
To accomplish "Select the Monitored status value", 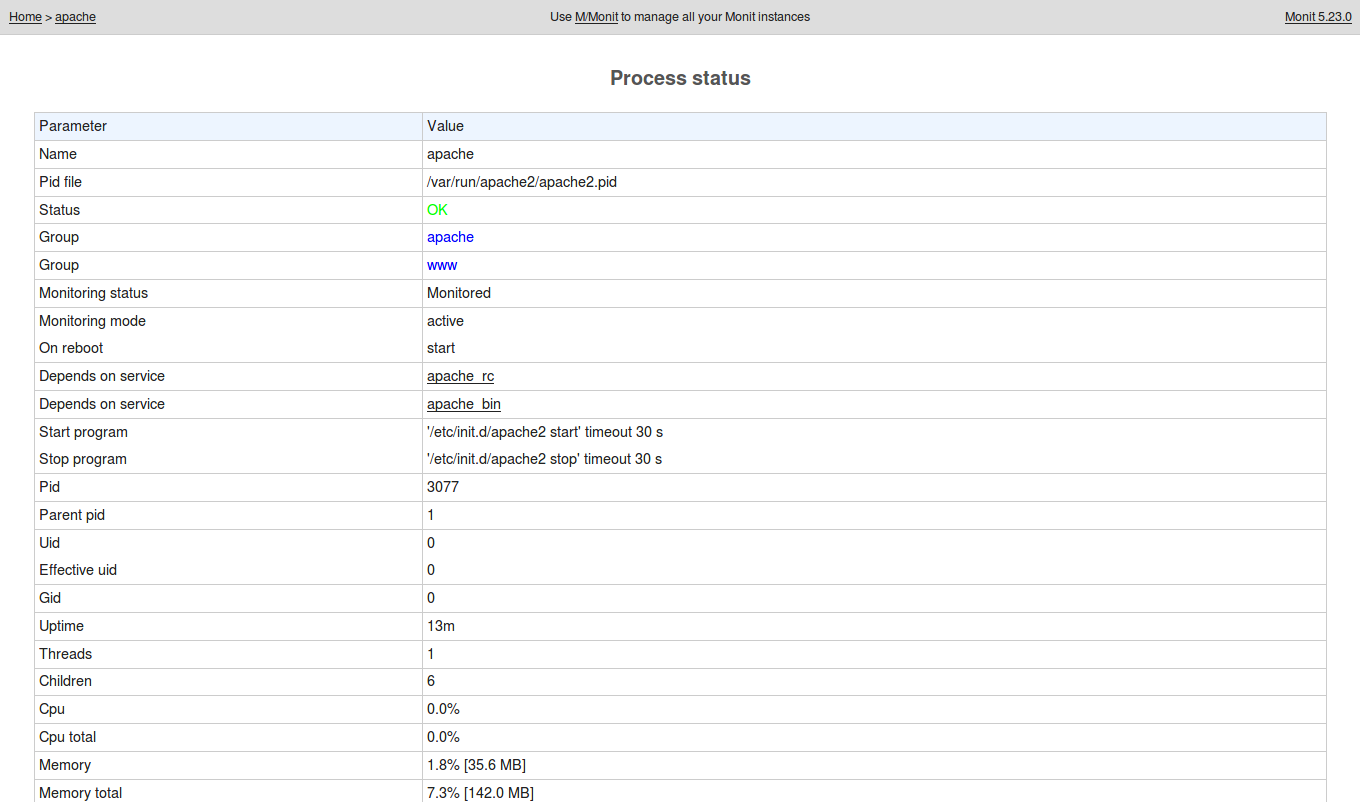I will pos(459,293).
